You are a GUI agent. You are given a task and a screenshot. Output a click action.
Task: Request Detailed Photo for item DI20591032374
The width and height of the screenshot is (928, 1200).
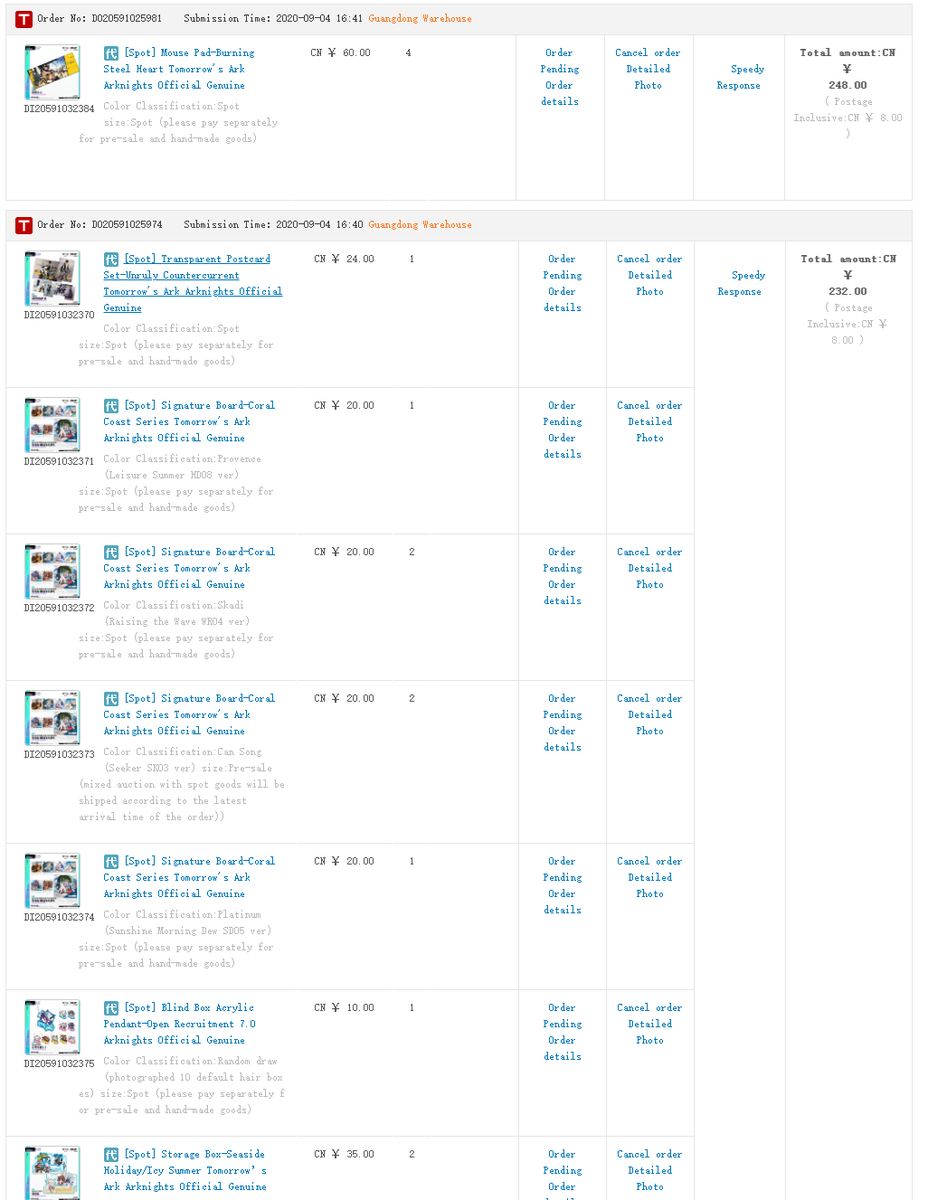pos(650,885)
